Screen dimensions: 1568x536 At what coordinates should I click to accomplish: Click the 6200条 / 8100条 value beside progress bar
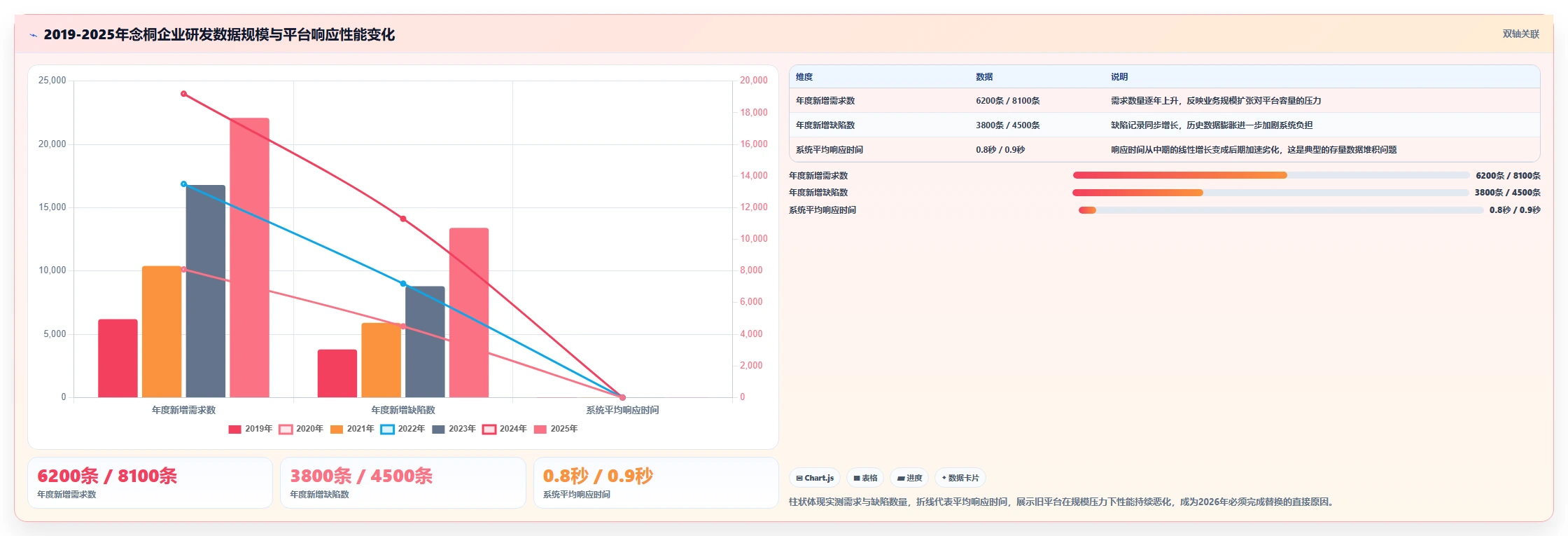coord(1508,176)
